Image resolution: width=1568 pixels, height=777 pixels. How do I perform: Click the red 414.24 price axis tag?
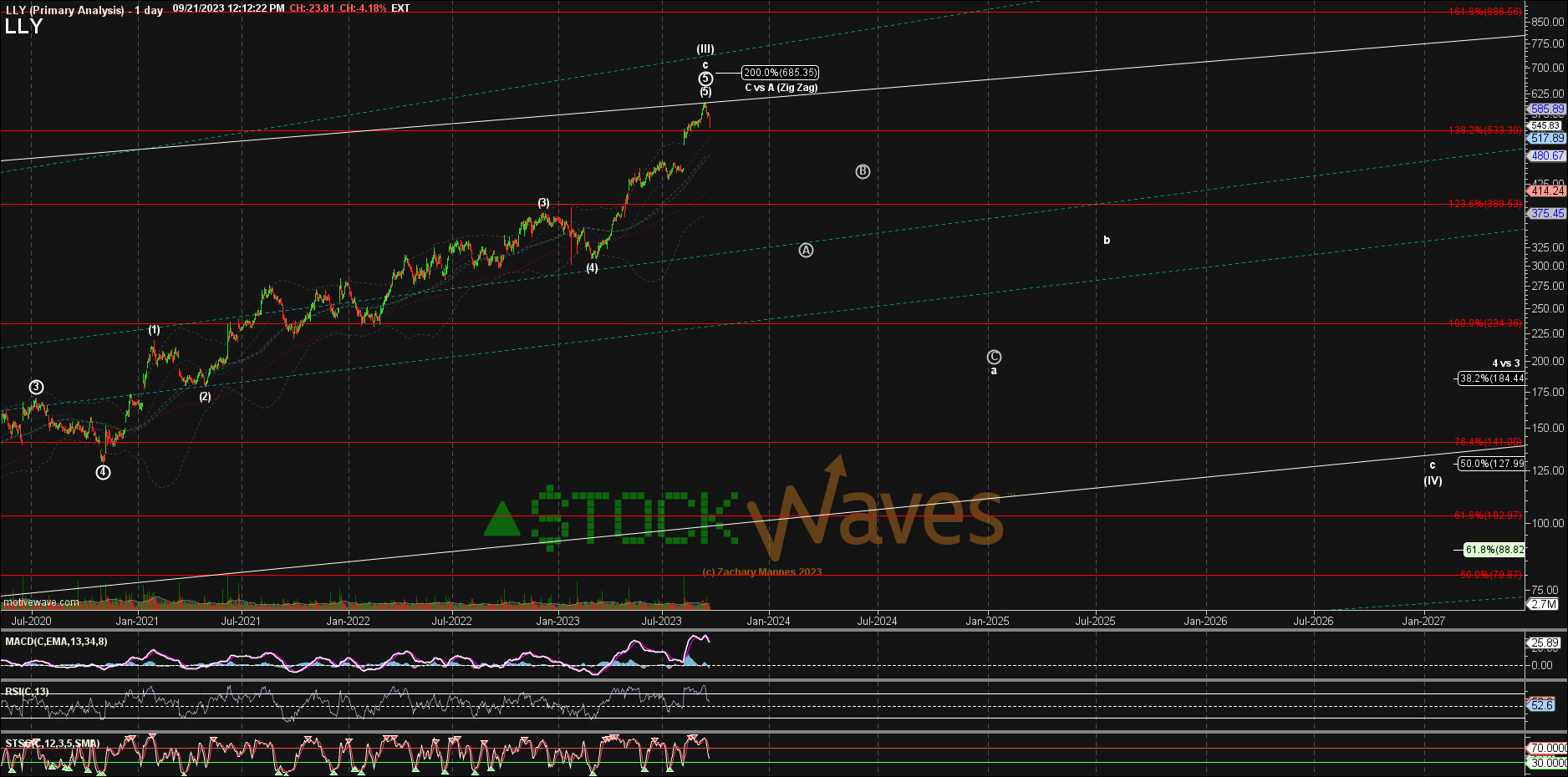[1547, 191]
